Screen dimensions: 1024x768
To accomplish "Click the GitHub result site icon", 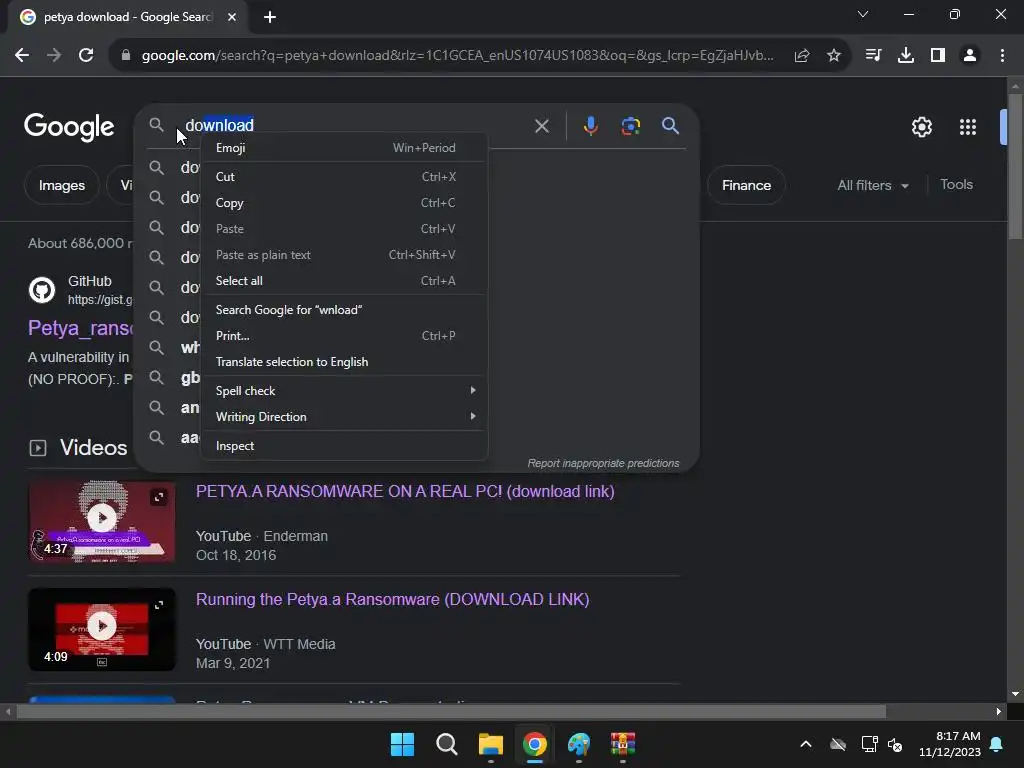I will click(x=42, y=289).
